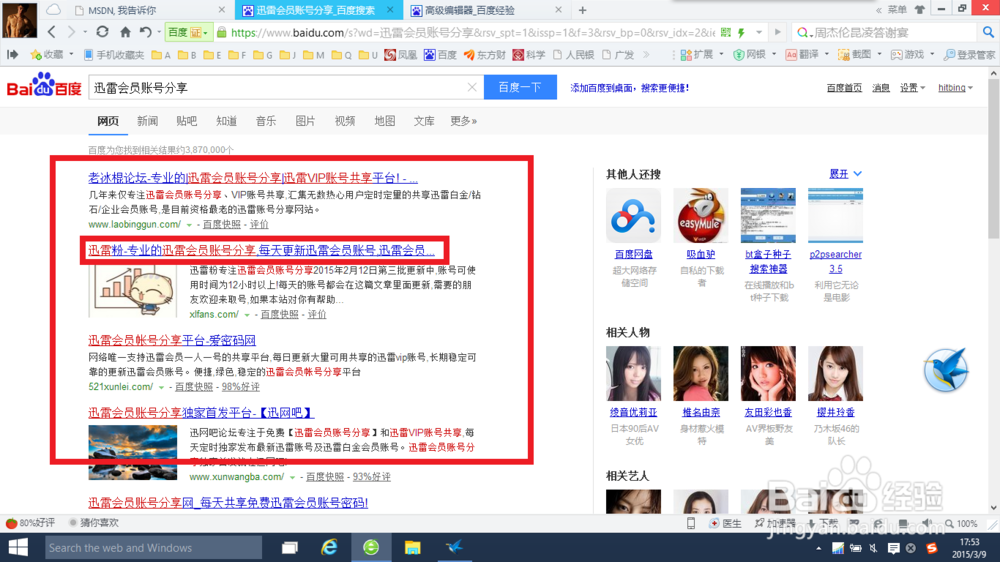1000x562 pixels.
Task: Click the floating blue bird icon
Action: (946, 370)
